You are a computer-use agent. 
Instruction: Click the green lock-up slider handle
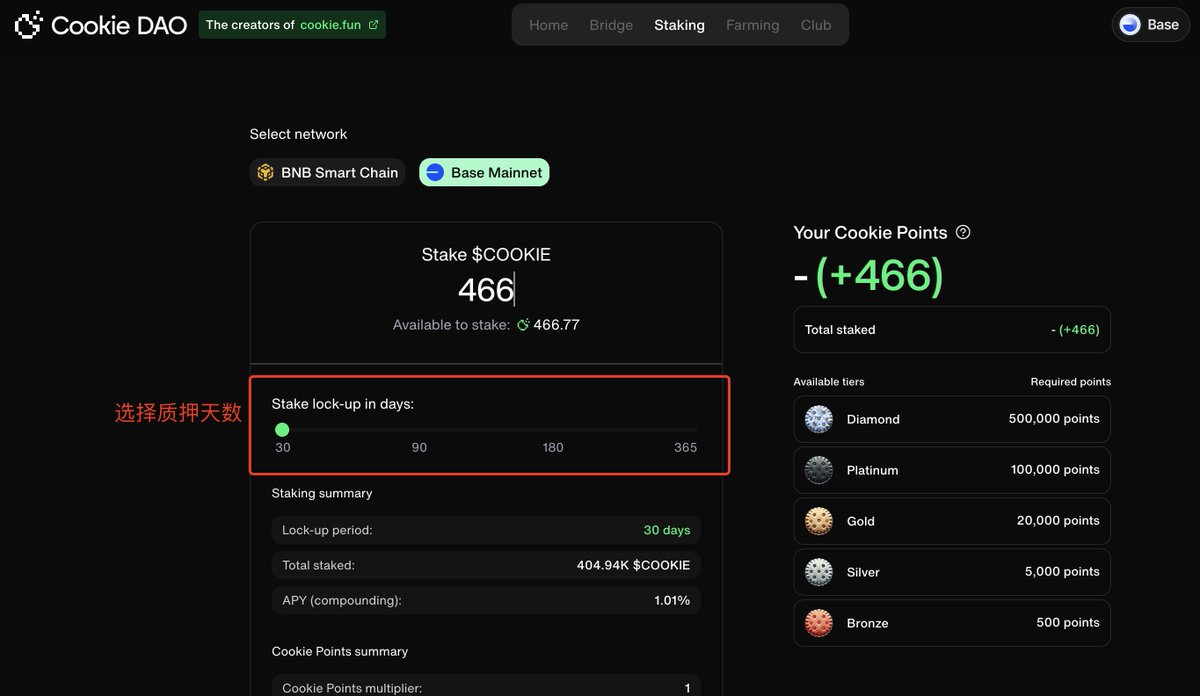coord(282,430)
